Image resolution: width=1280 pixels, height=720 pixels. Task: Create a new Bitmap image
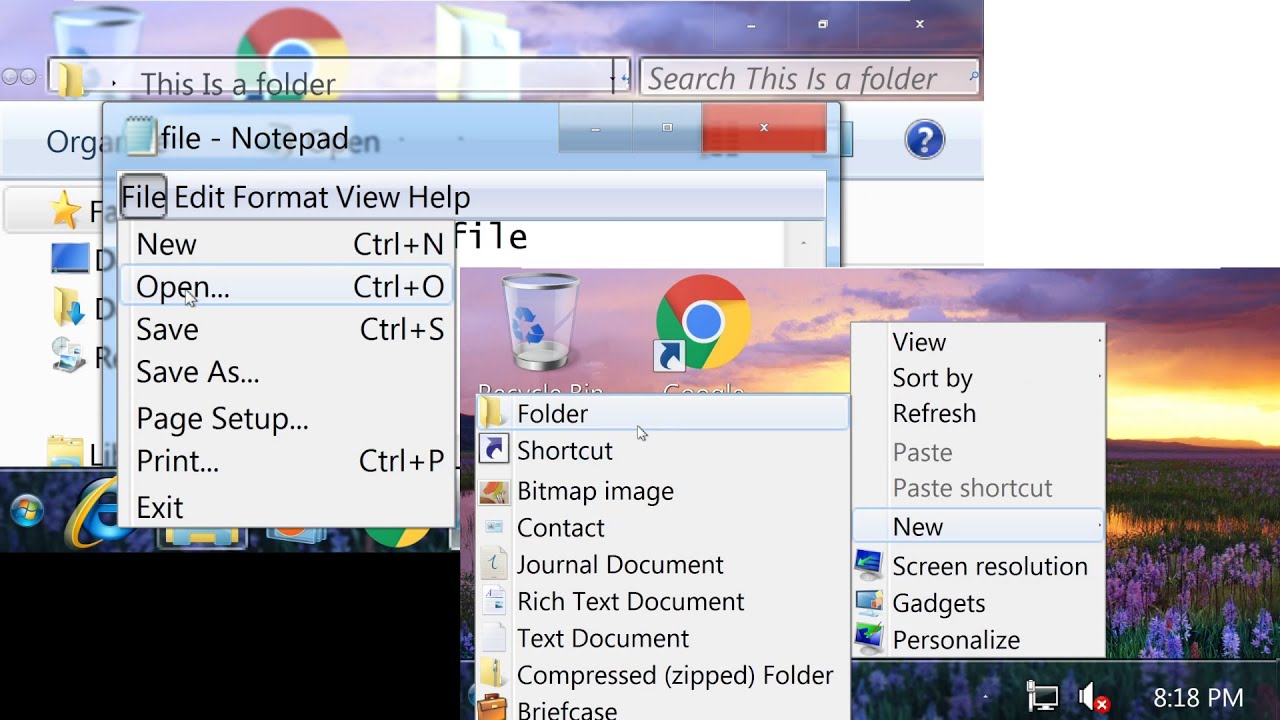pos(662,491)
